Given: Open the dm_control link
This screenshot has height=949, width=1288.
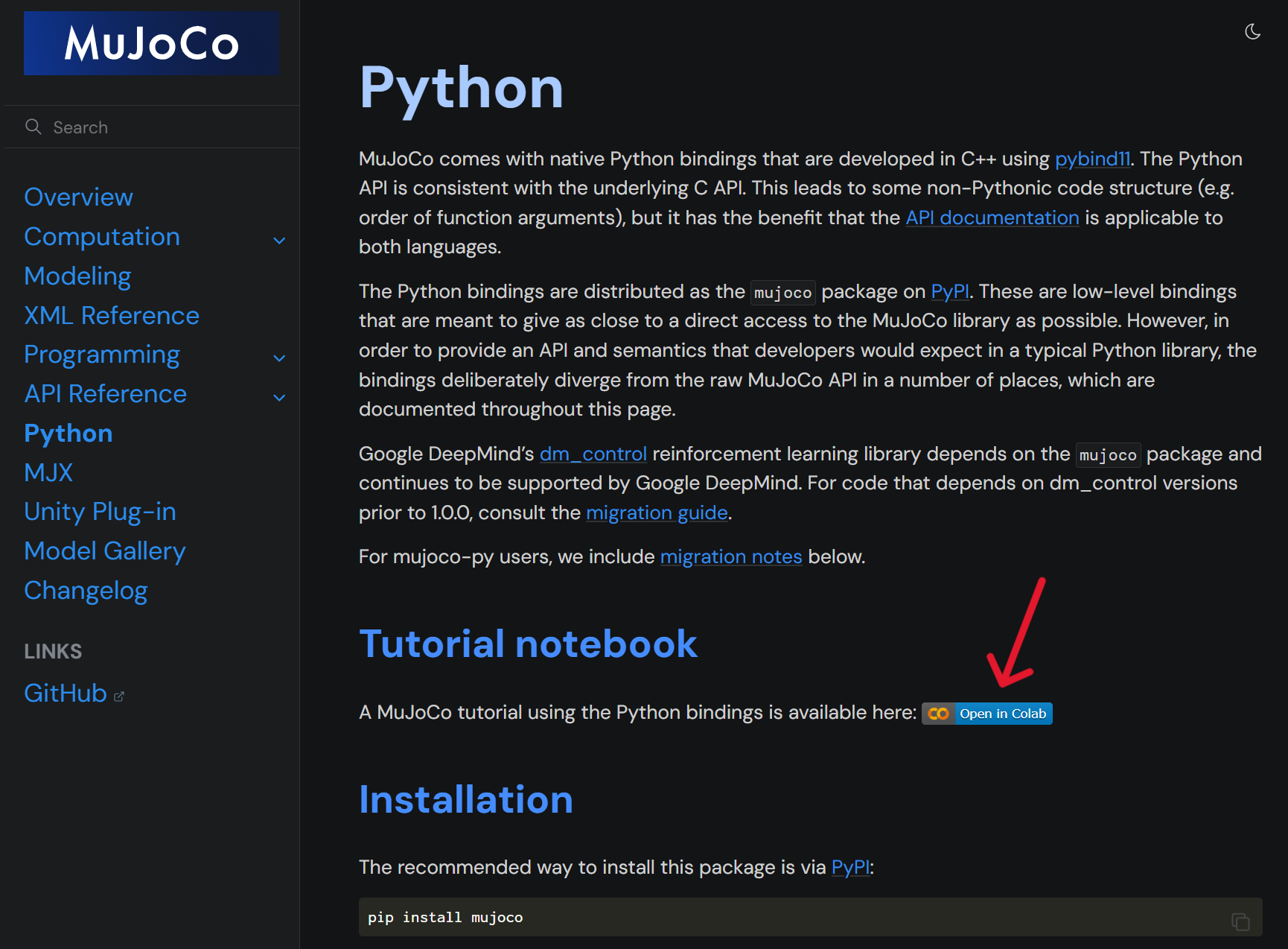Looking at the screenshot, I should (x=593, y=454).
